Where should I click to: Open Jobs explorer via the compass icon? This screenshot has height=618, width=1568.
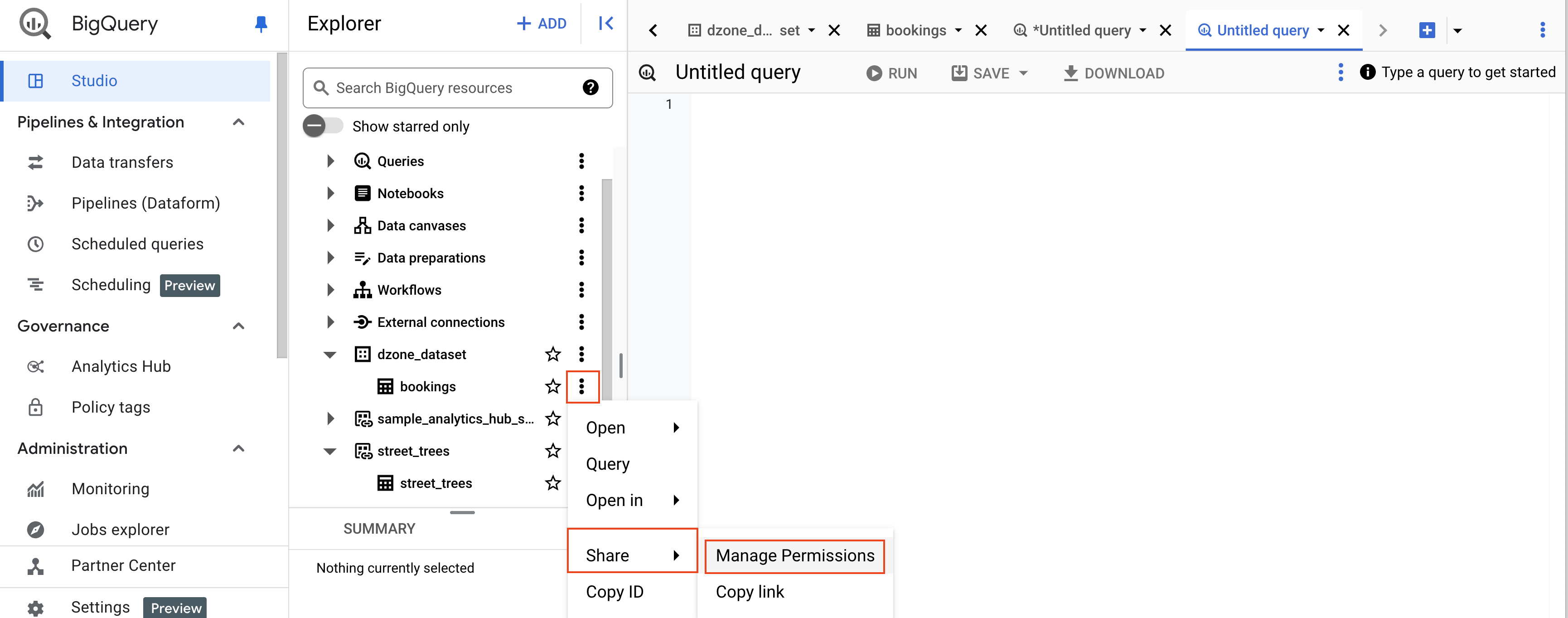pos(36,529)
